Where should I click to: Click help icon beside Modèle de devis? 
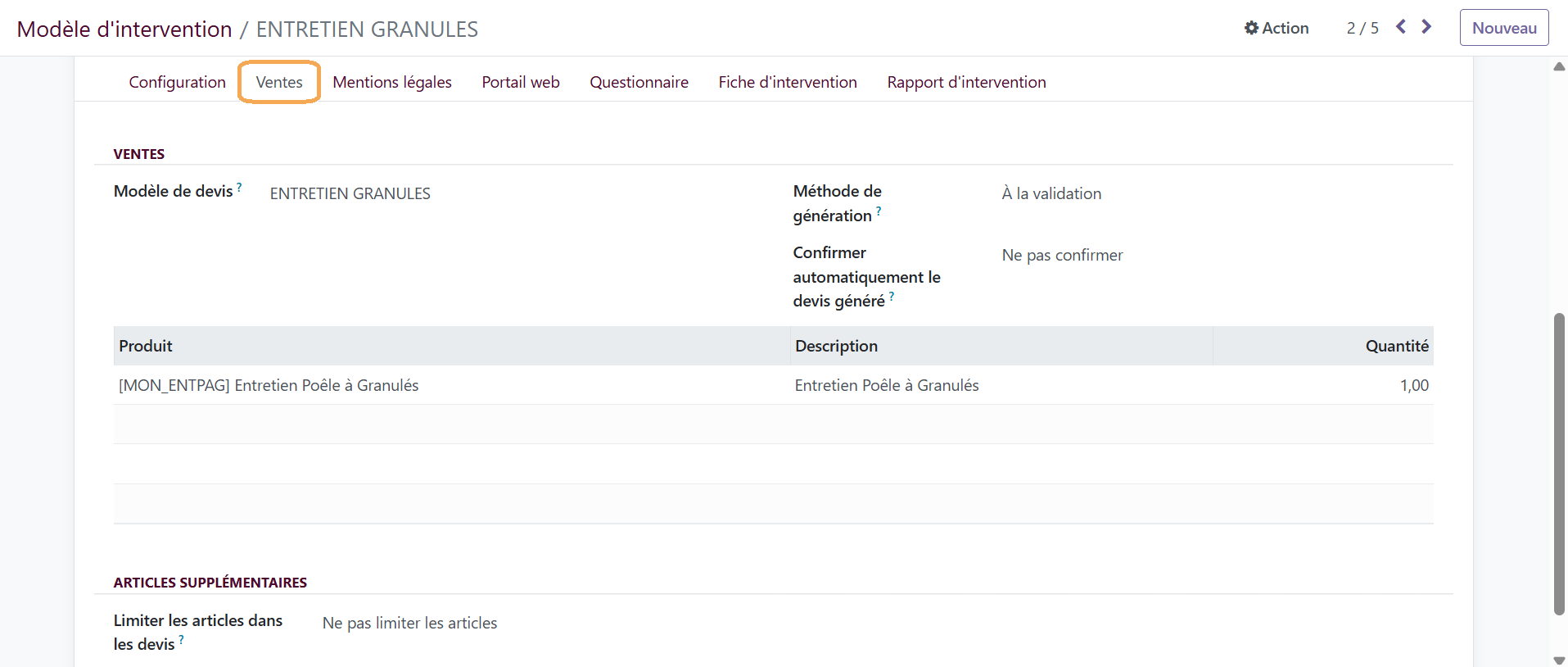tap(239, 187)
